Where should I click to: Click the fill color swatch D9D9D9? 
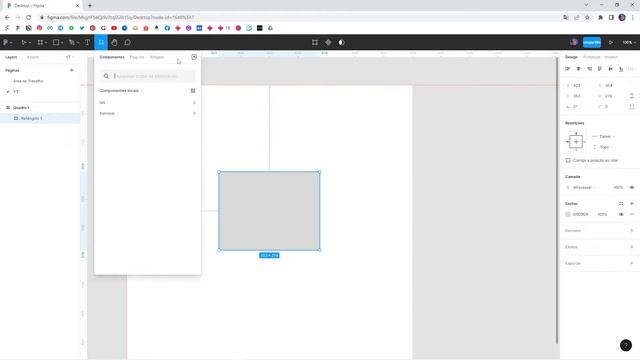pos(568,214)
